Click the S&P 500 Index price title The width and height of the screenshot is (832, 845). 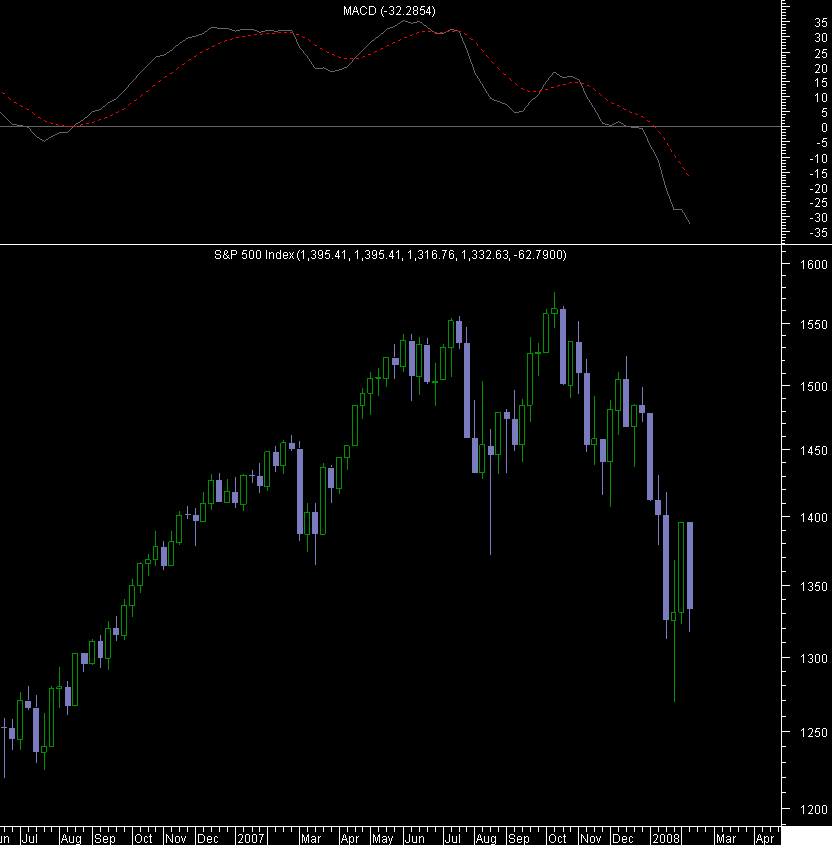tap(390, 255)
